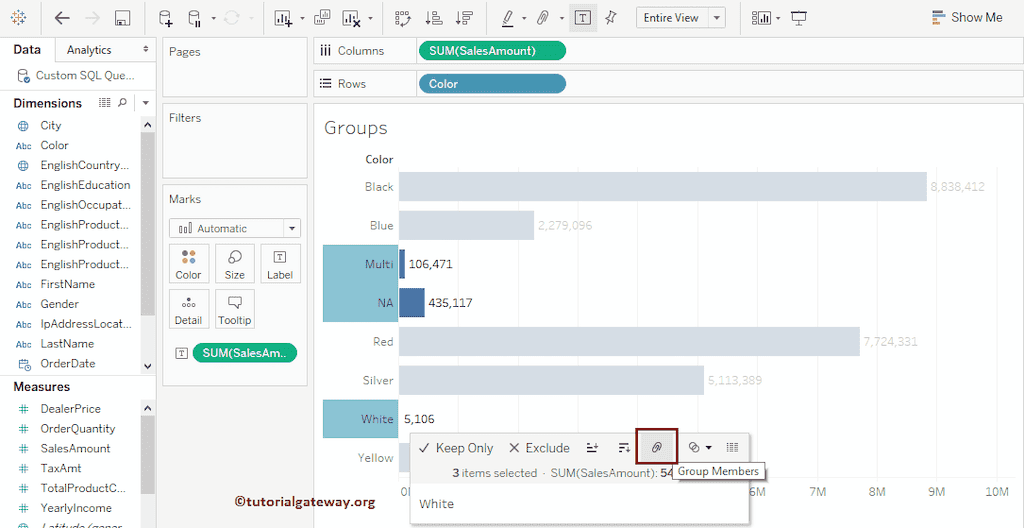Screen dimensions: 1024x528
Task: Click the Save icon in the toolbar
Action: (x=122, y=18)
